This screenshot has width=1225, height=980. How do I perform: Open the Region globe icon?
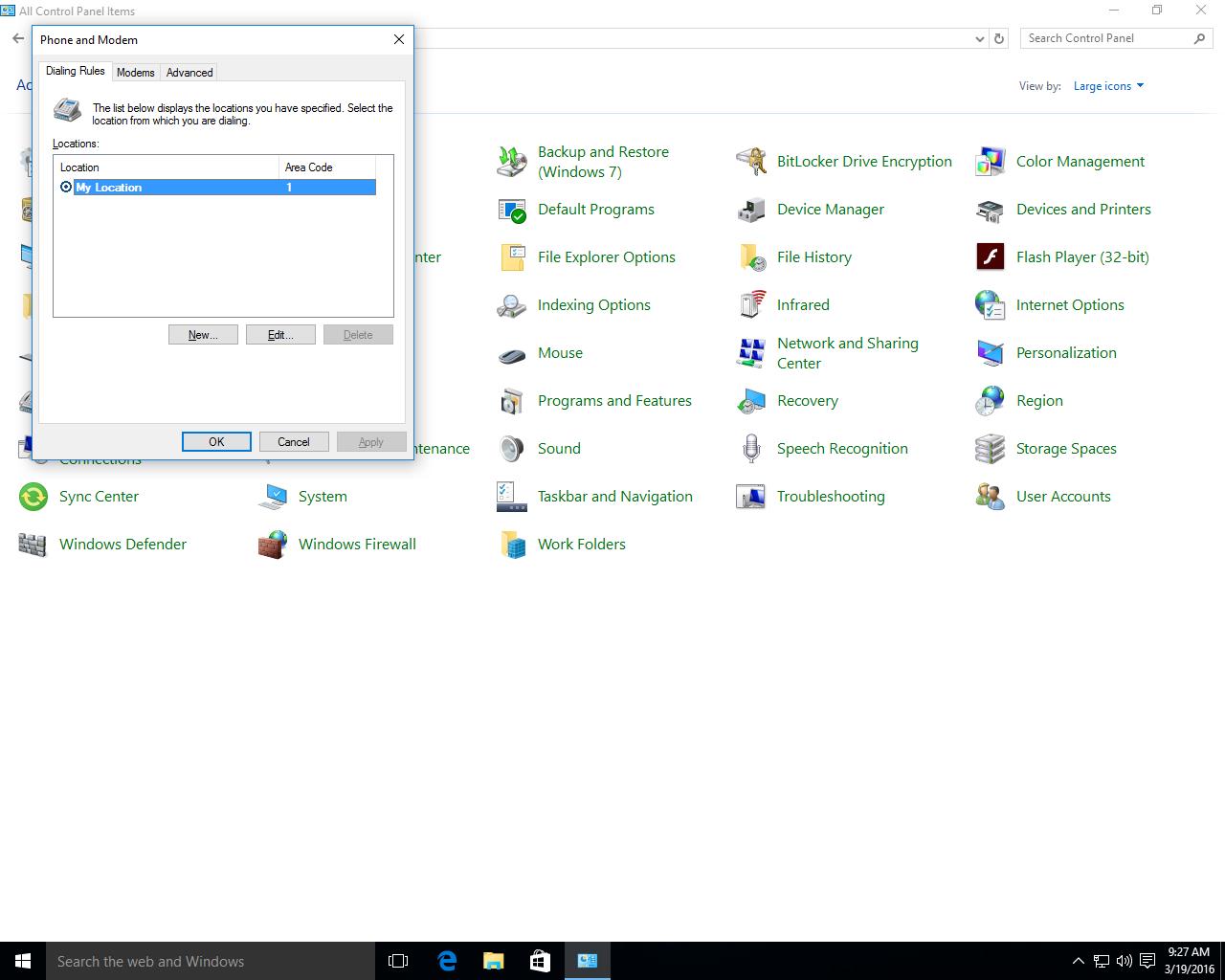991,401
